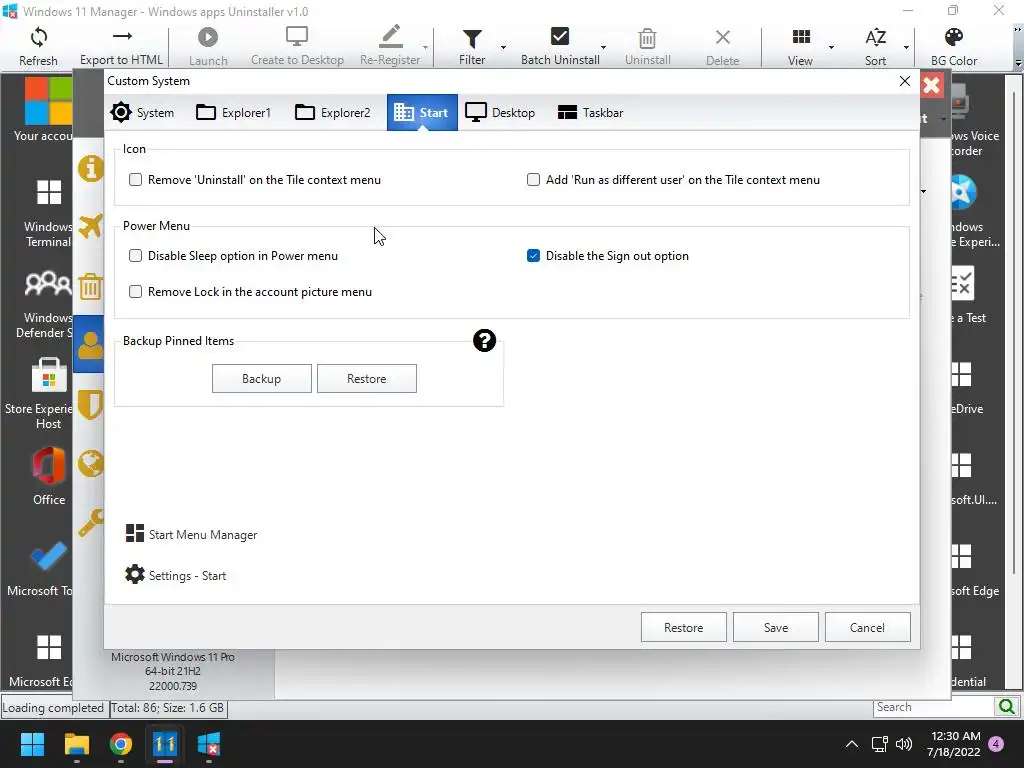Screen dimensions: 1024x768
Task: Click the Delete X icon in toolbar
Action: point(722,37)
